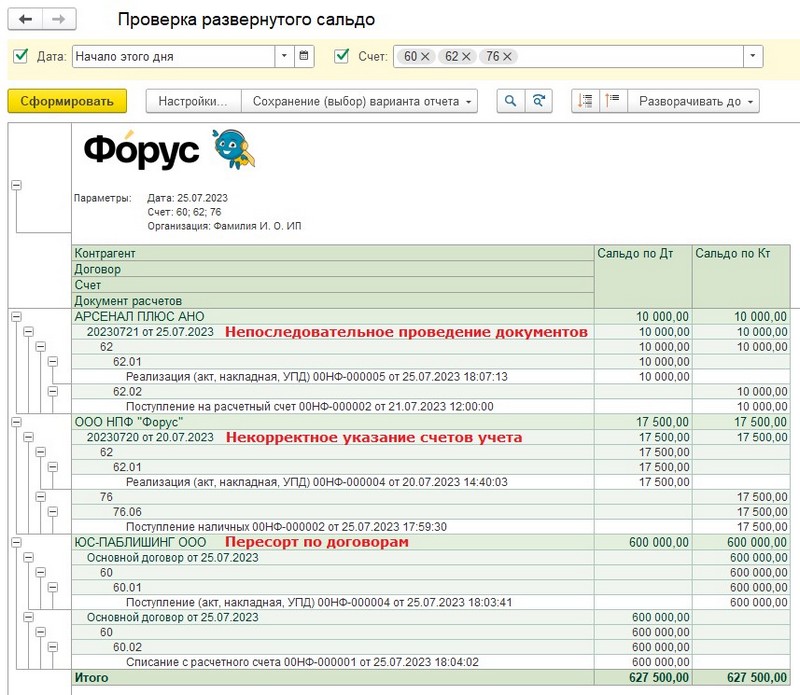Viewport: 800px width, 695px height.
Task: Open the Дата period dropdown list
Action: point(284,57)
